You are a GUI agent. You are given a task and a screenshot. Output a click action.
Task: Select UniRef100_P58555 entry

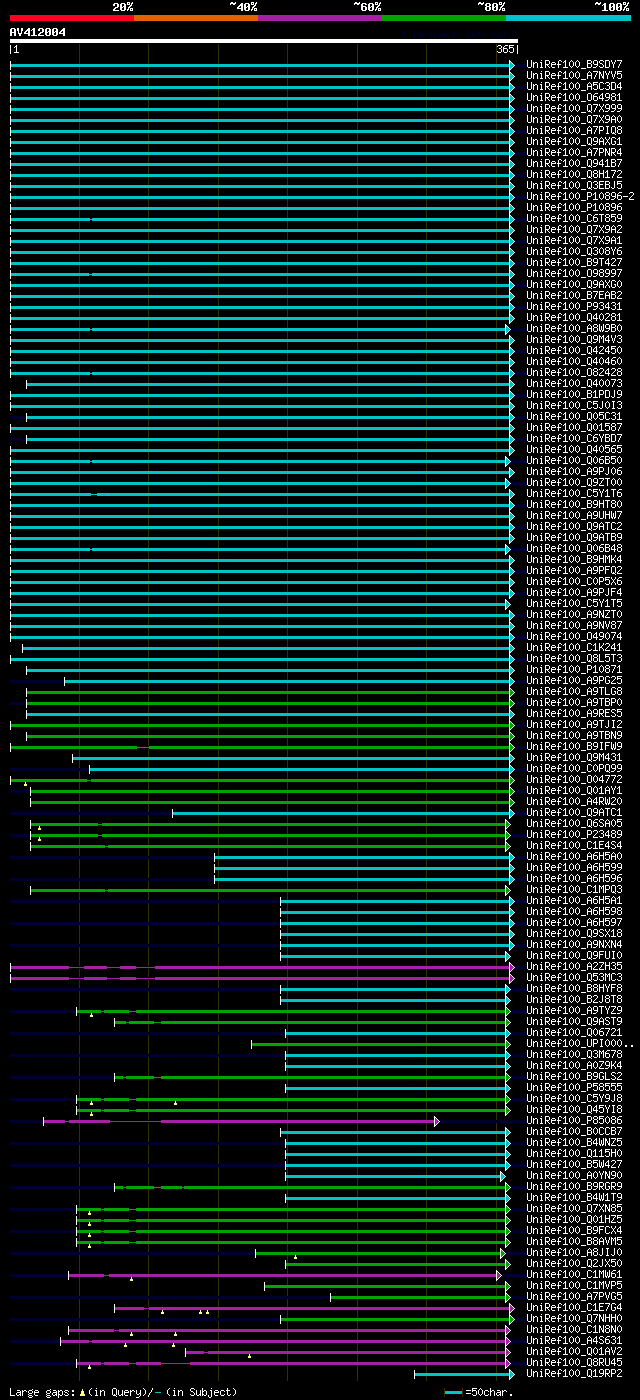574,1088
